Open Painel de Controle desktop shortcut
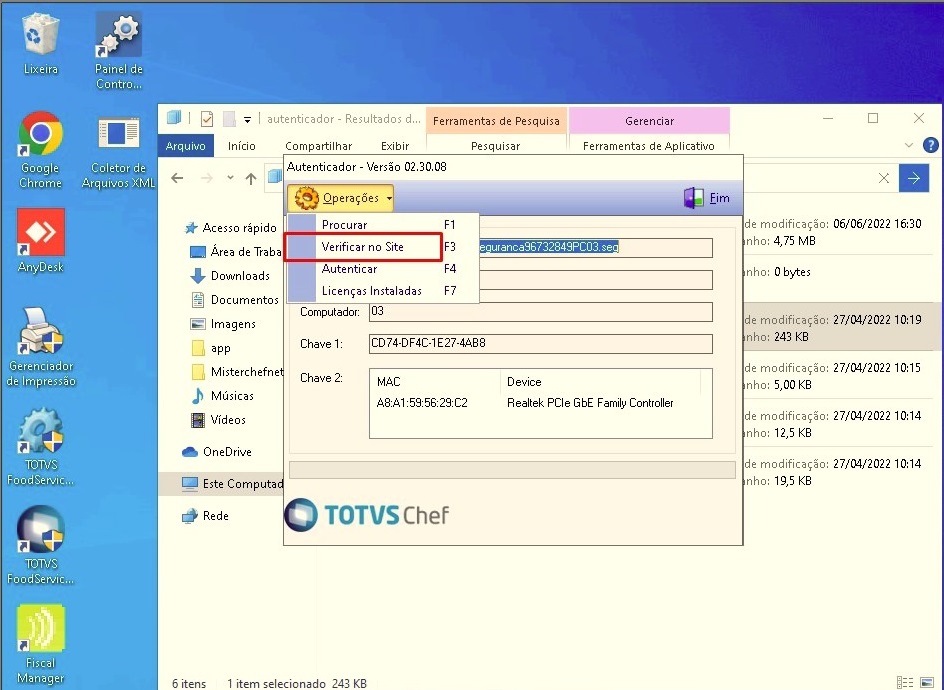Screen dimensions: 944x690 [119, 51]
